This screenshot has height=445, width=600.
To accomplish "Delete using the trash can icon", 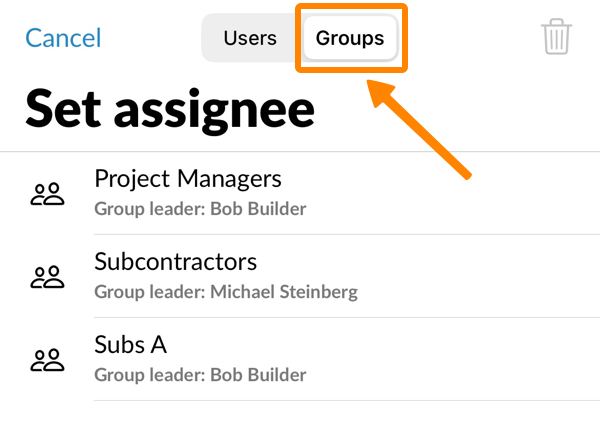I will coord(556,38).
